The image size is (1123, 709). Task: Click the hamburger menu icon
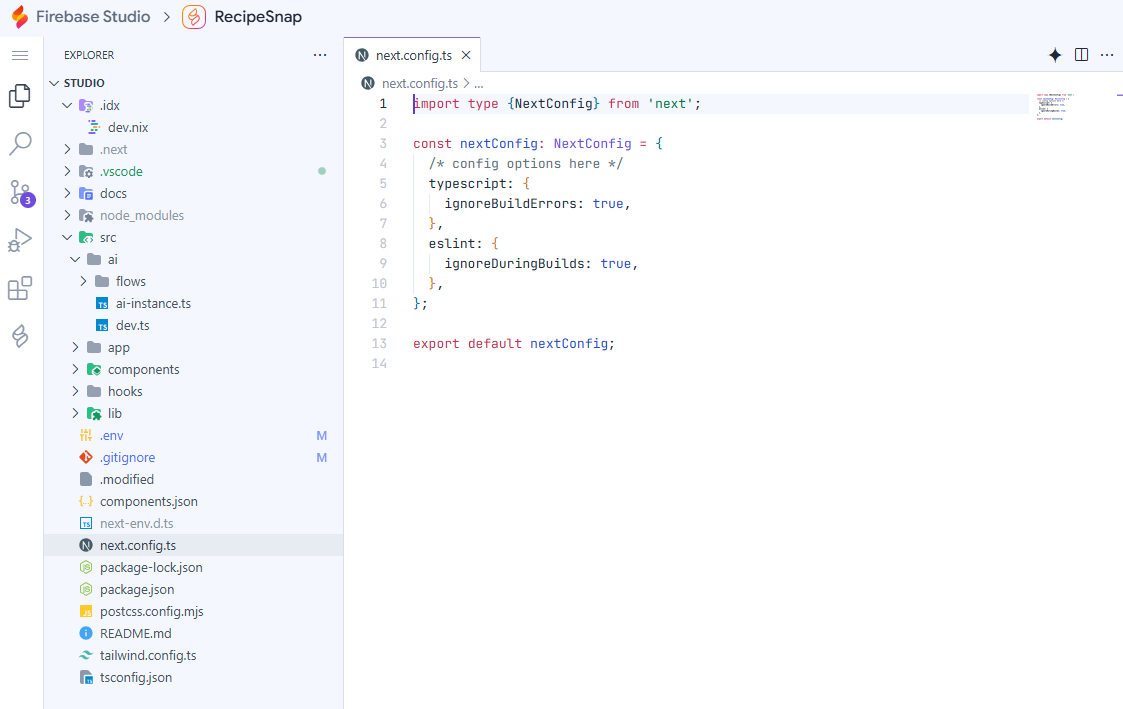pyautogui.click(x=20, y=55)
